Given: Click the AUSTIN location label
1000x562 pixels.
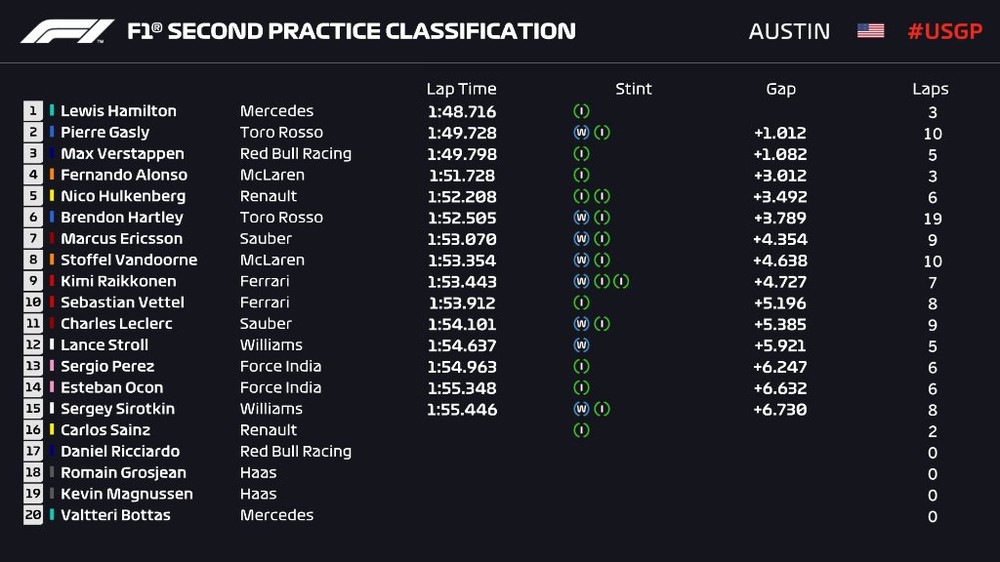Looking at the screenshot, I should pyautogui.click(x=789, y=31).
